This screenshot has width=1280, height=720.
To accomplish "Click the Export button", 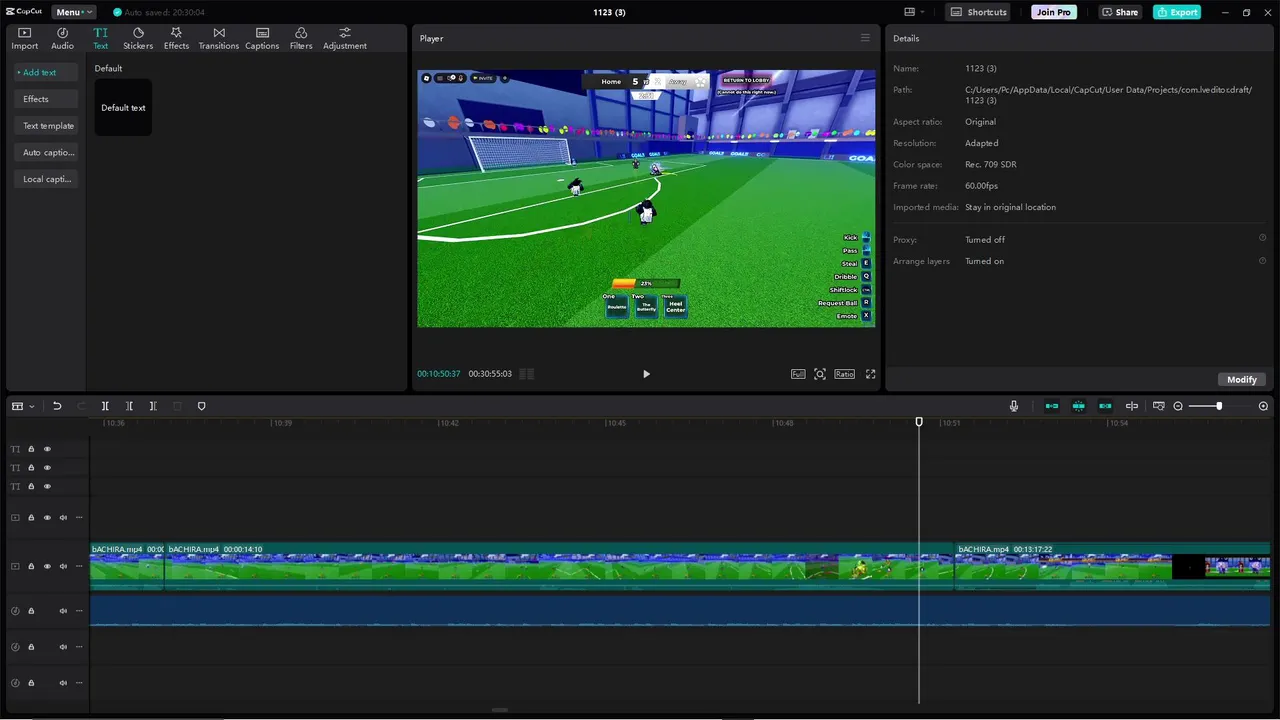I will [x=1177, y=12].
